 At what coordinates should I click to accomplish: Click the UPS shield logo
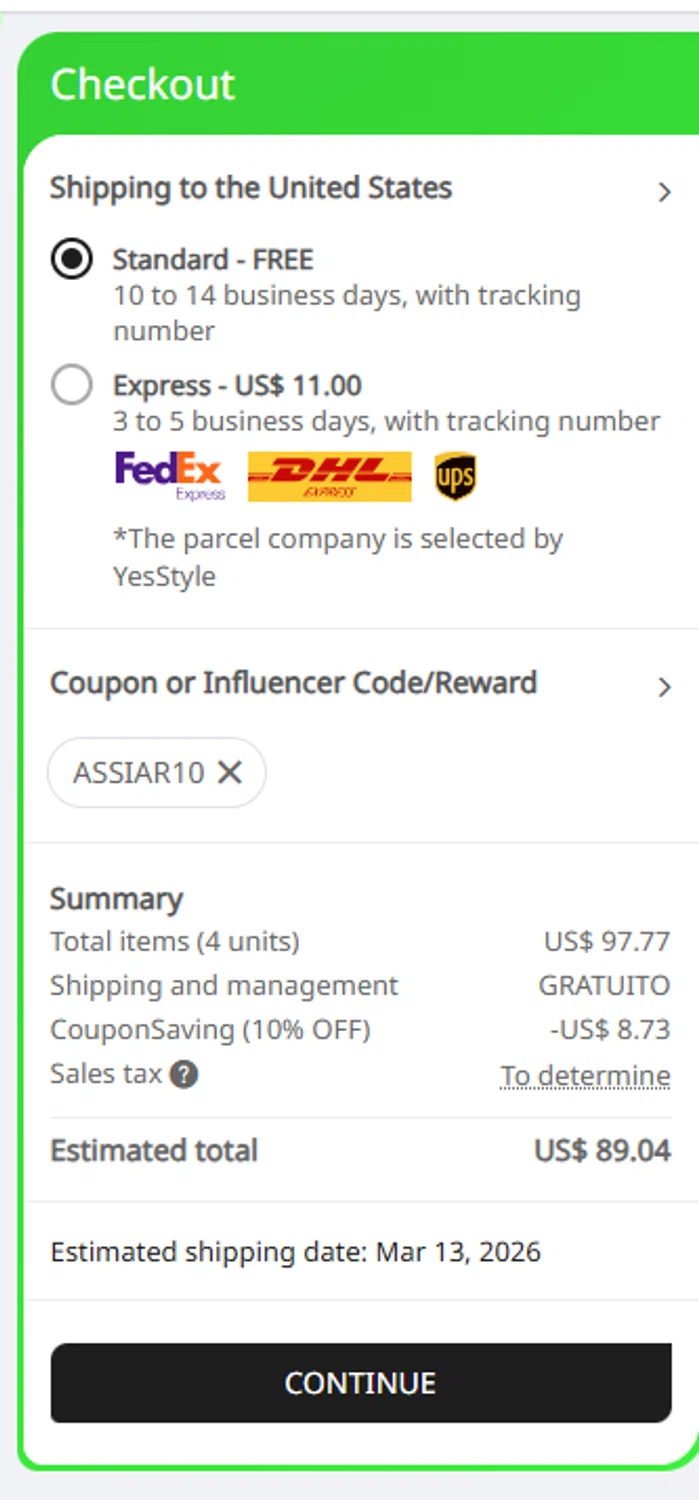tap(455, 476)
